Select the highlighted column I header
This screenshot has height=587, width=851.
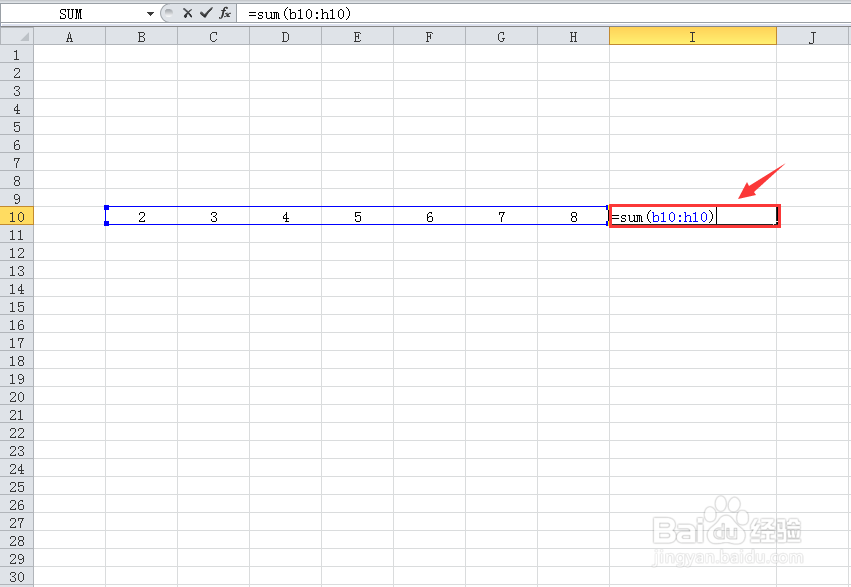click(693, 37)
